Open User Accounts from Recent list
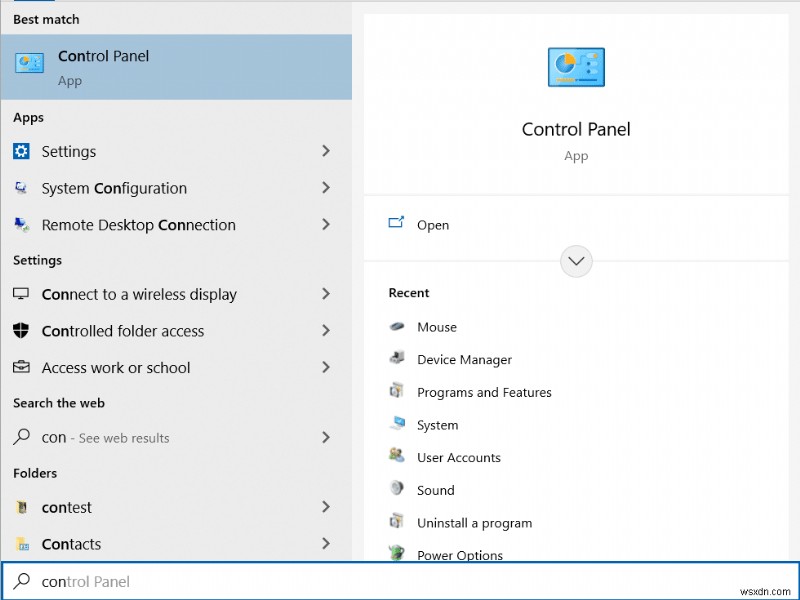Image resolution: width=800 pixels, height=600 pixels. pyautogui.click(x=458, y=458)
